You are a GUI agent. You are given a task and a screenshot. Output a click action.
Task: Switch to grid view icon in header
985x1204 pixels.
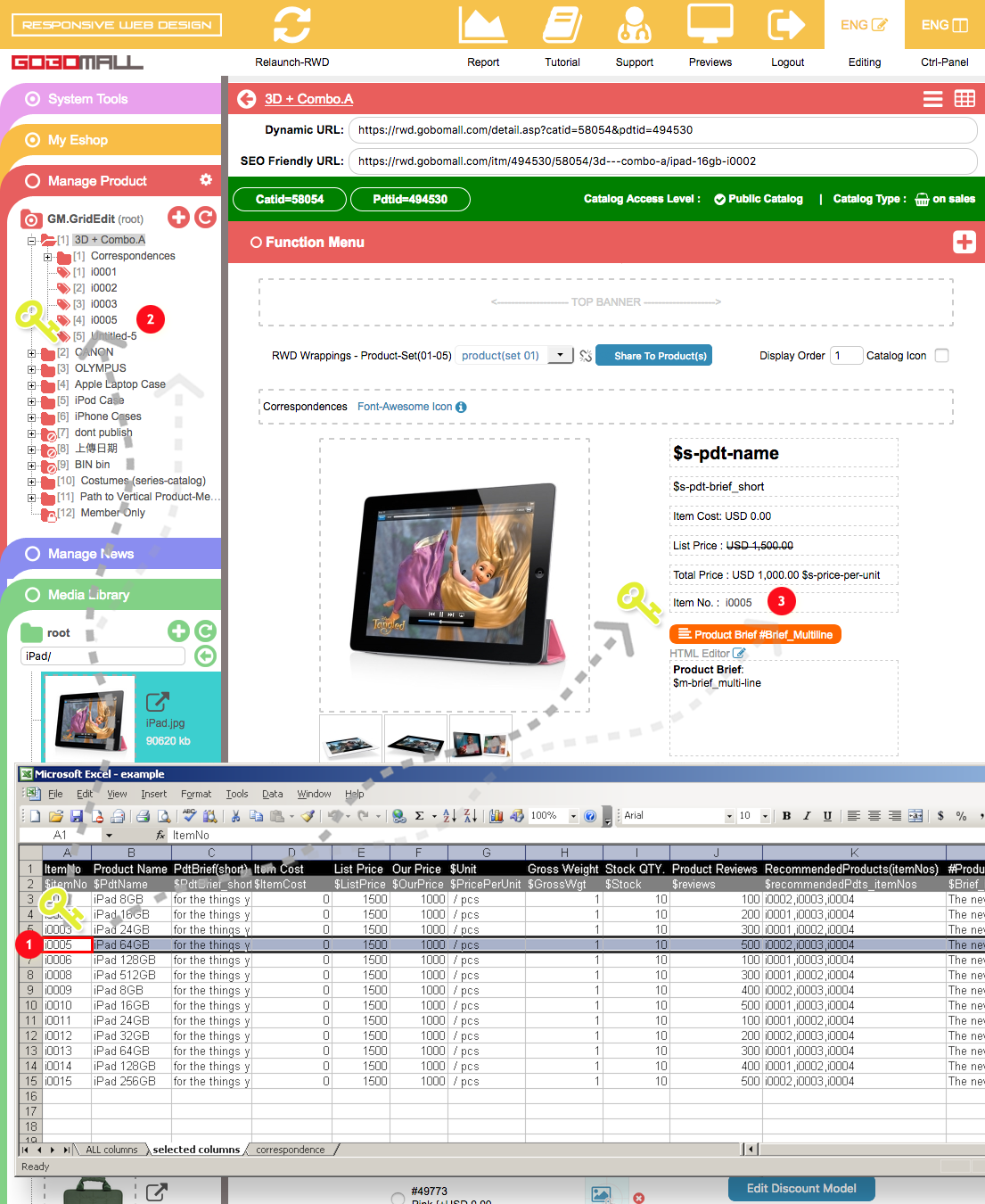pyautogui.click(x=964, y=99)
